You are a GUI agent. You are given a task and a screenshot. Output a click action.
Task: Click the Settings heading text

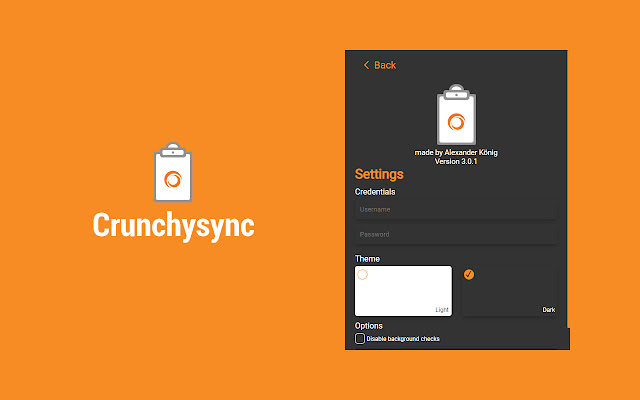tap(379, 174)
